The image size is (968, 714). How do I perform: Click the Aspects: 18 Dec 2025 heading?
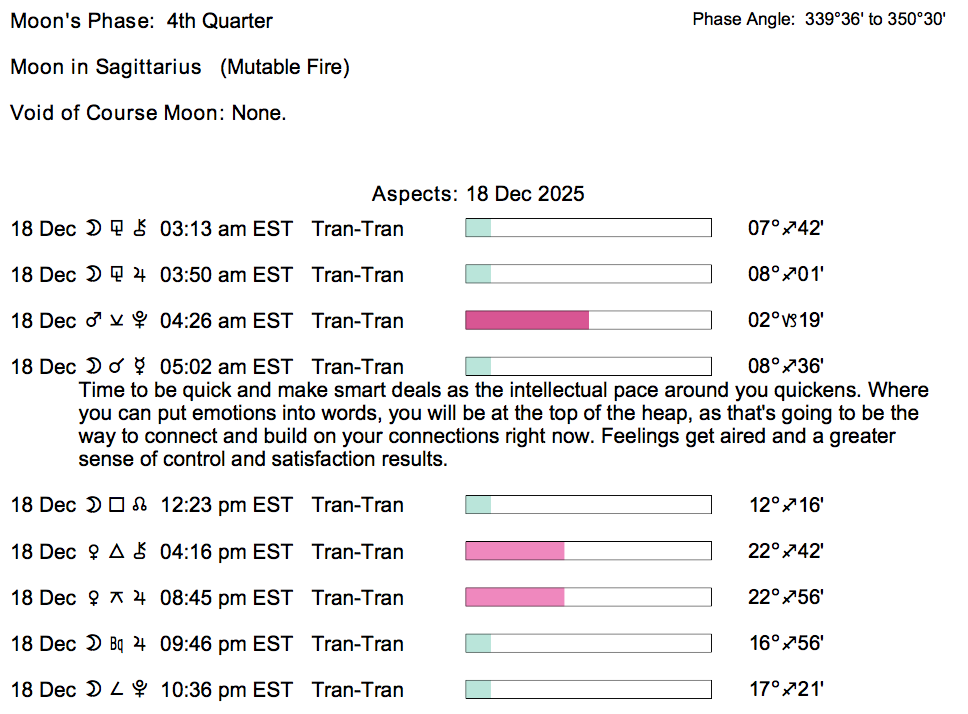point(478,194)
